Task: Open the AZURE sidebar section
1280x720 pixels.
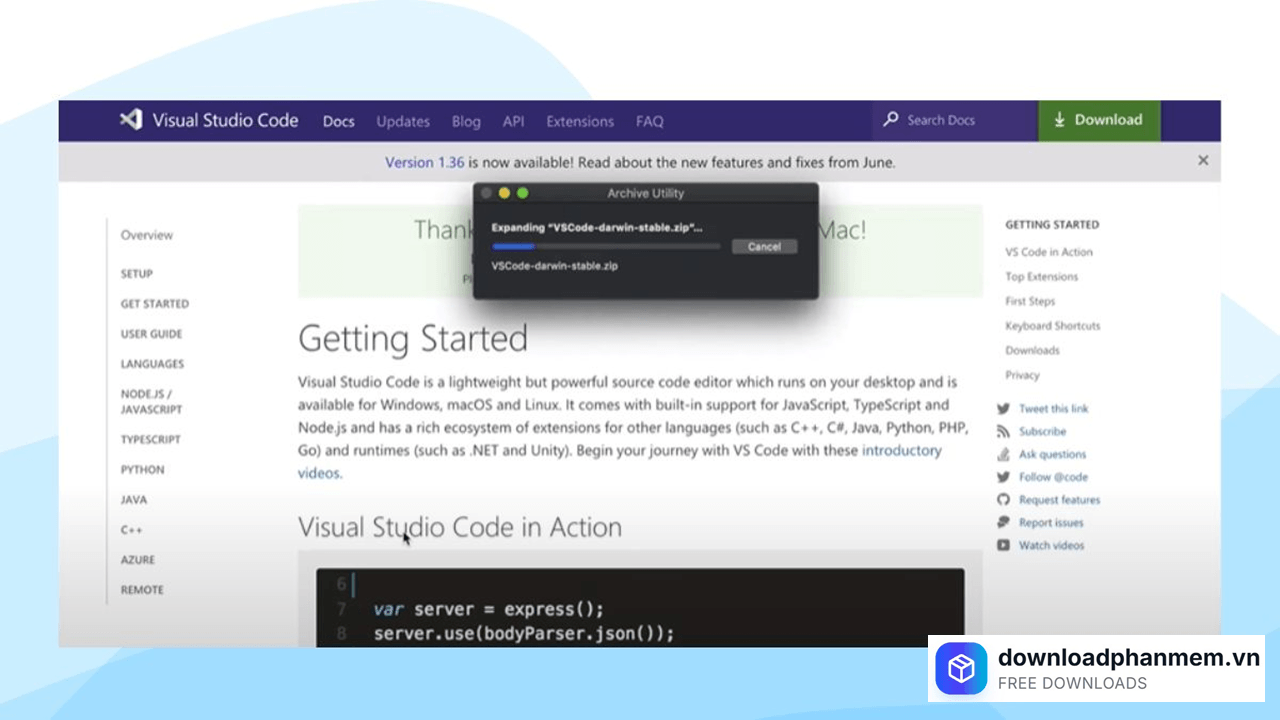Action: (x=138, y=560)
